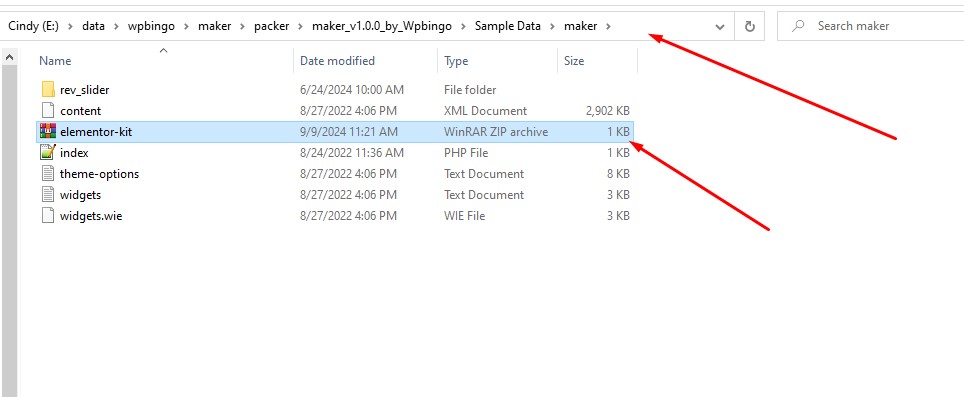Select the rev_slider folder icon
Viewport: 964px width, 397px height.
48,90
